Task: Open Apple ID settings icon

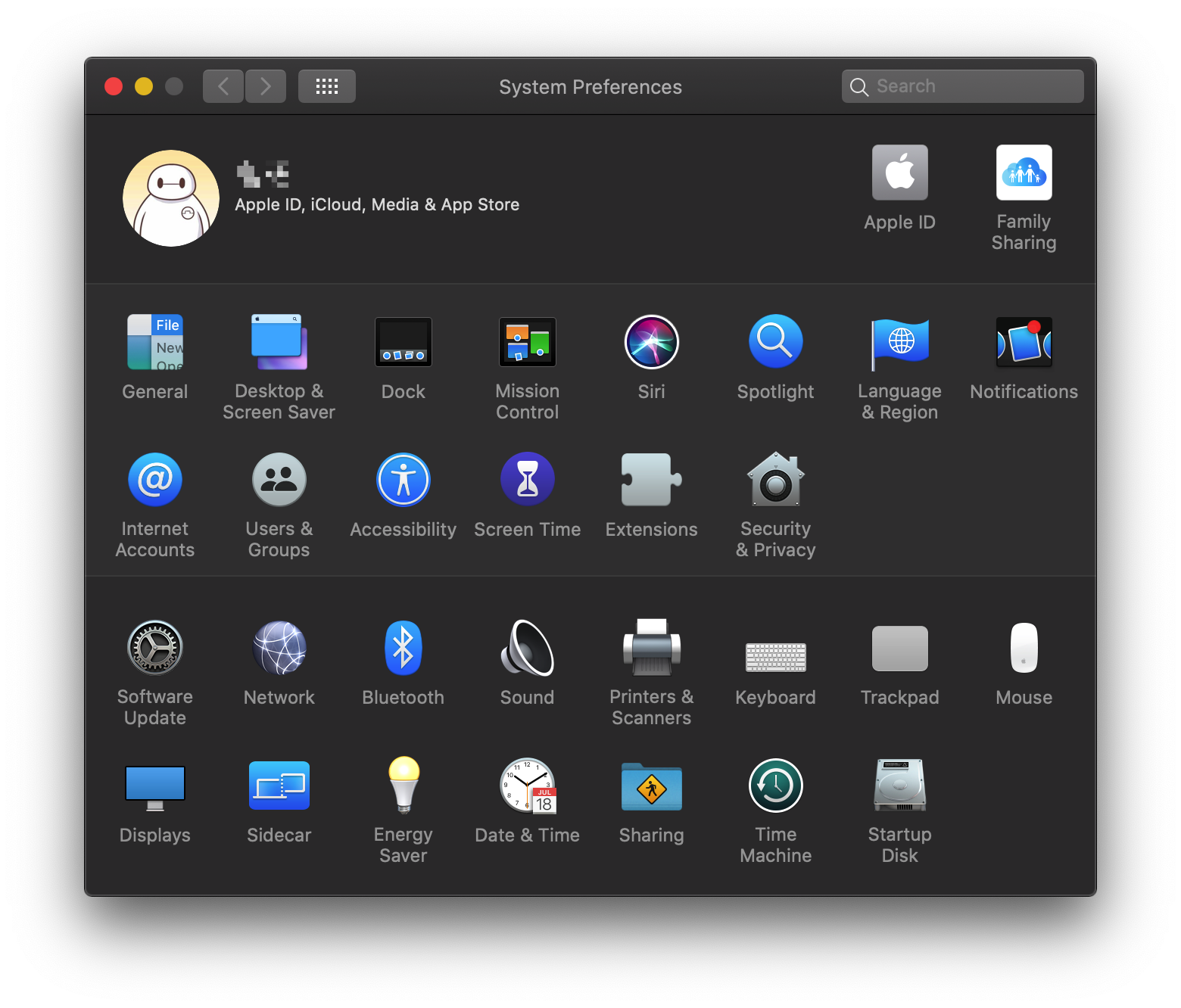Action: click(x=900, y=173)
